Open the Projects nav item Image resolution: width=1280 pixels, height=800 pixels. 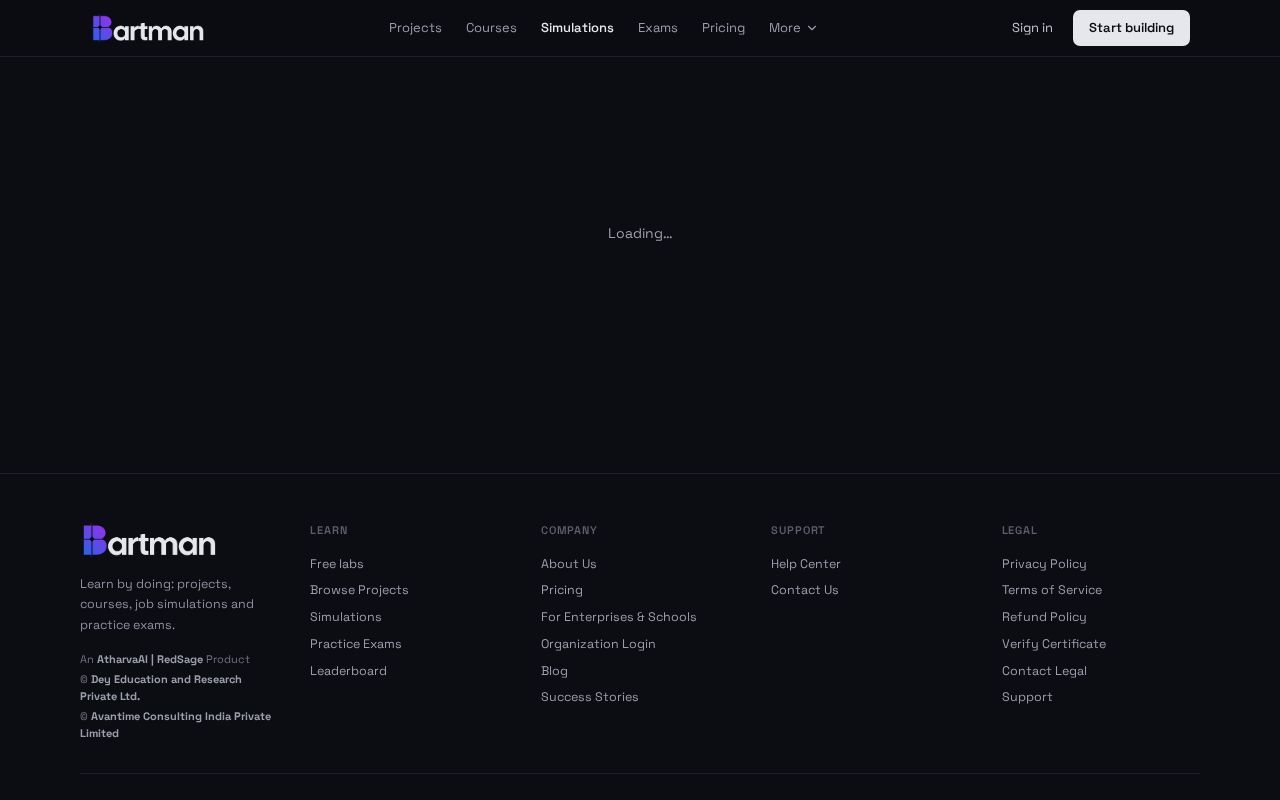[415, 28]
